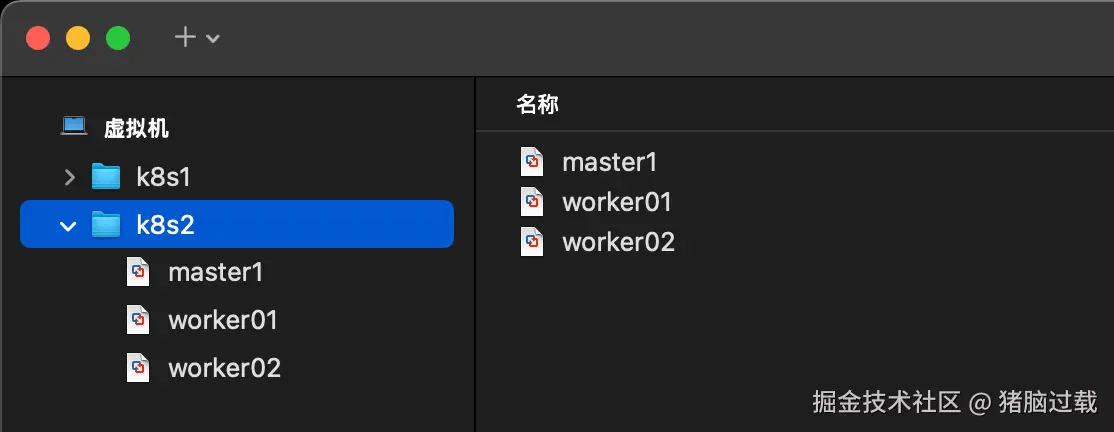Click the k8s2 folder icon
The height and width of the screenshot is (432, 1114).
[105, 225]
